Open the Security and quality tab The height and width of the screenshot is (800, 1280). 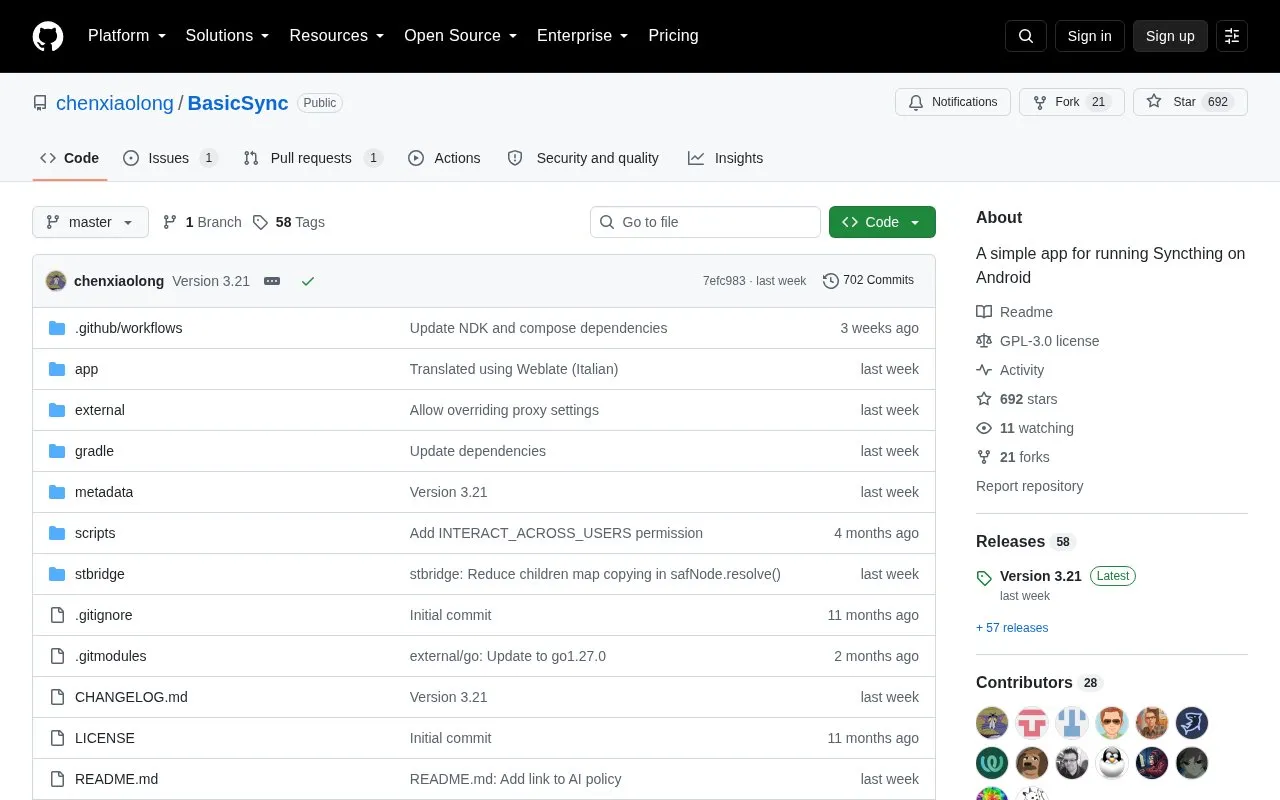[x=584, y=158]
